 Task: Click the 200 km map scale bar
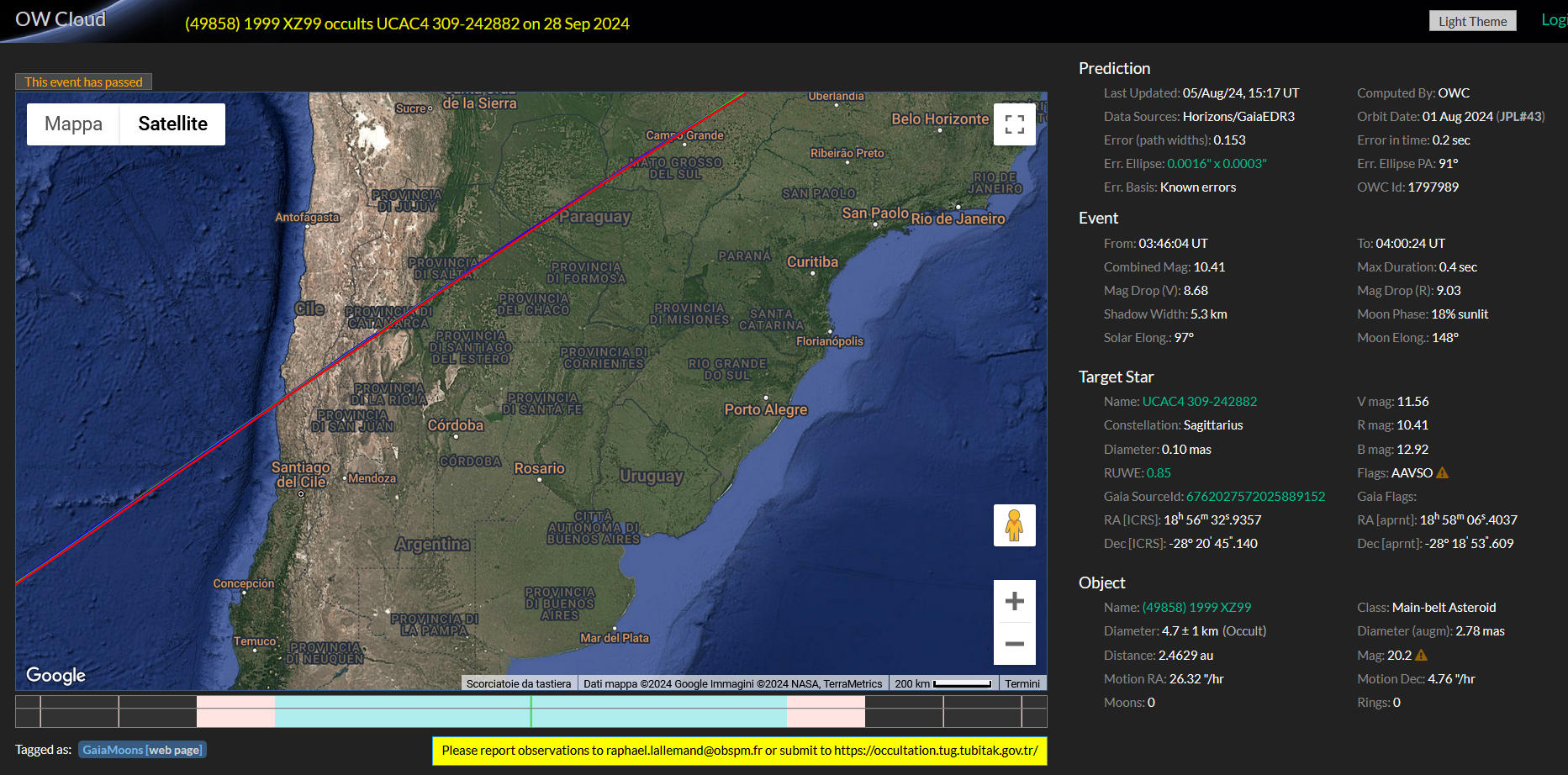(x=943, y=683)
